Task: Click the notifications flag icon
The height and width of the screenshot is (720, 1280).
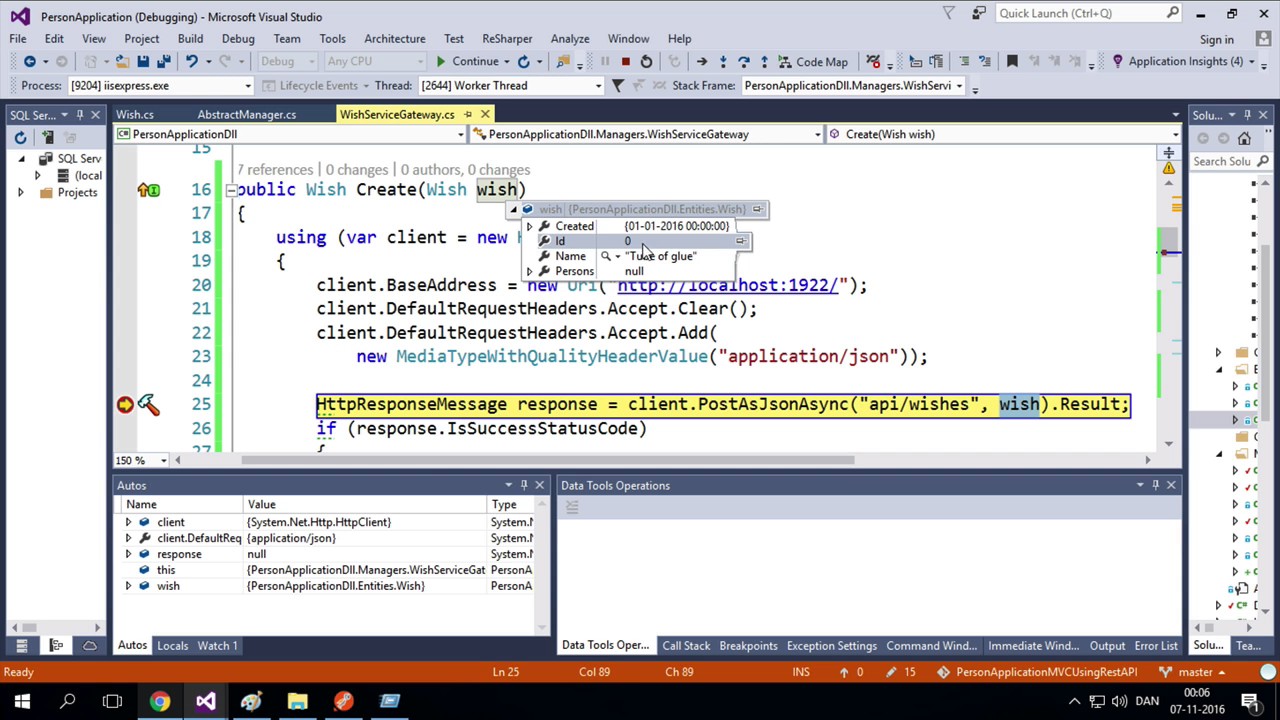Action: [x=949, y=13]
